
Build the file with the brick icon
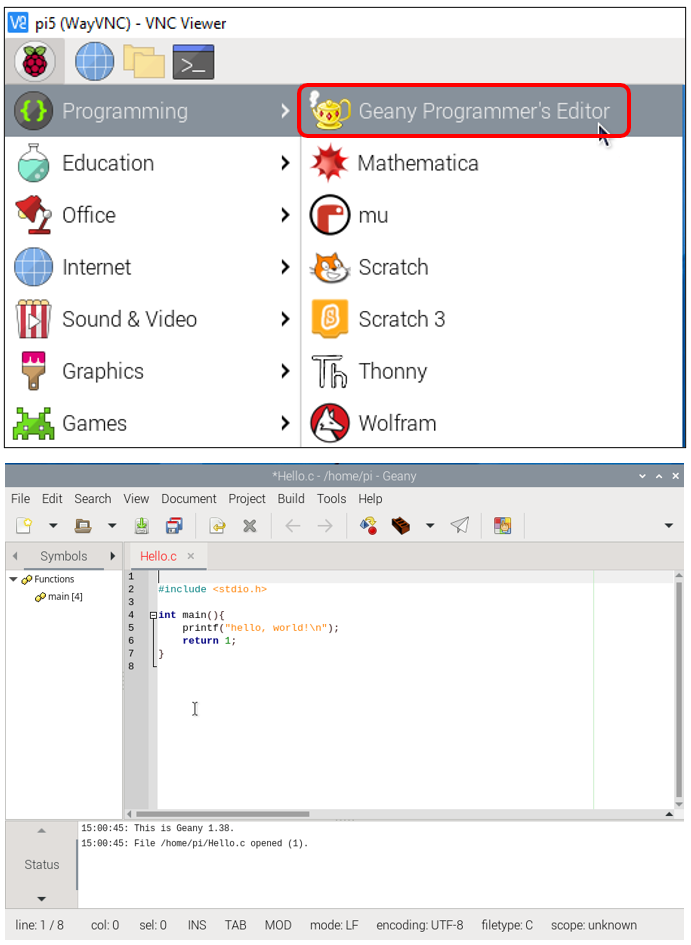click(x=401, y=526)
